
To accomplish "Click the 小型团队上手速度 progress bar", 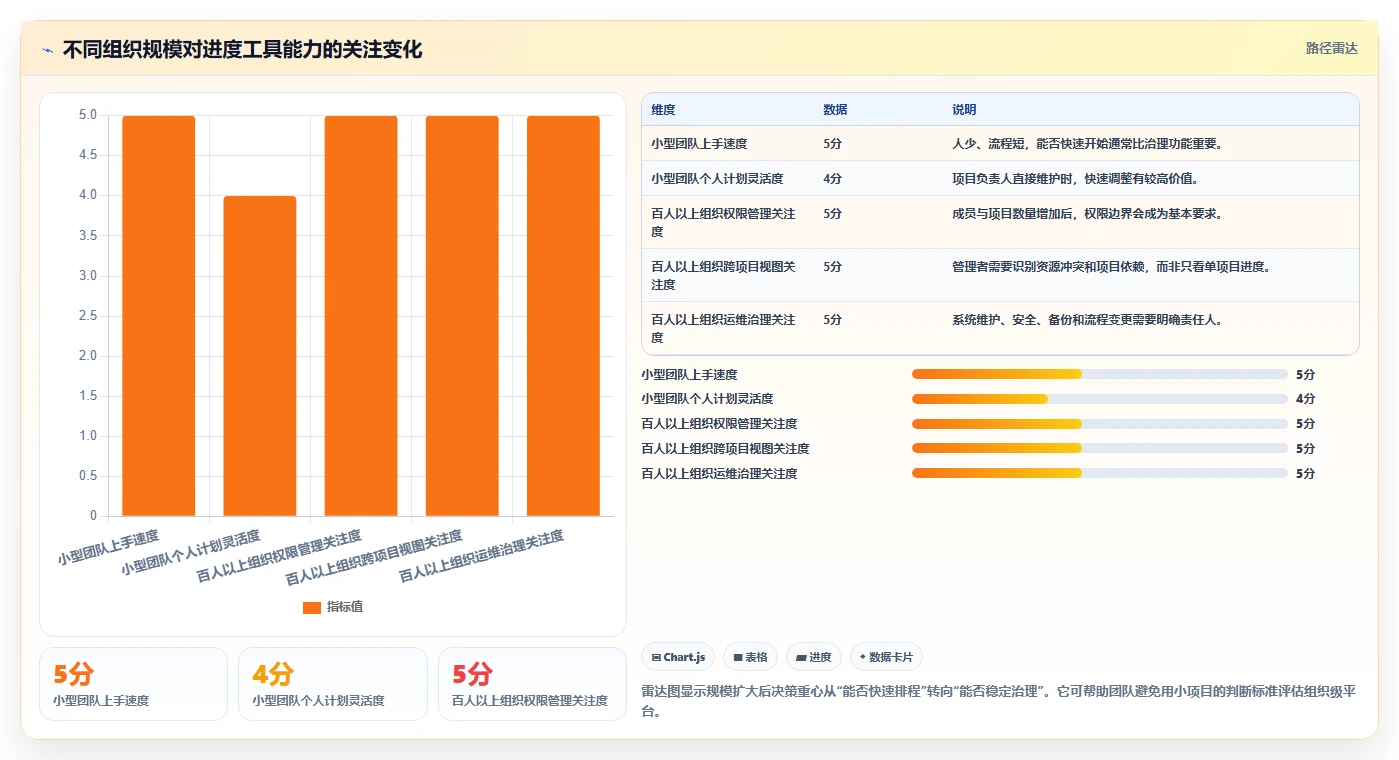I will click(x=1099, y=374).
